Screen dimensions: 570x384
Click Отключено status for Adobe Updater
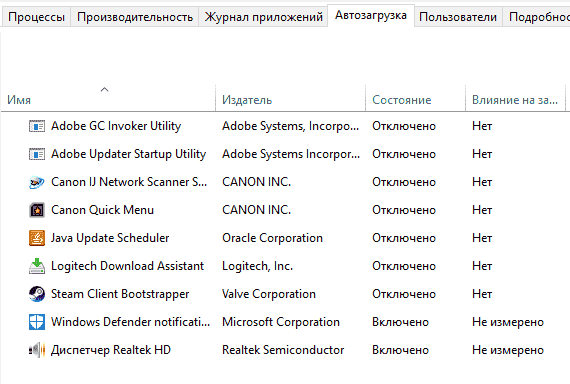coord(404,154)
